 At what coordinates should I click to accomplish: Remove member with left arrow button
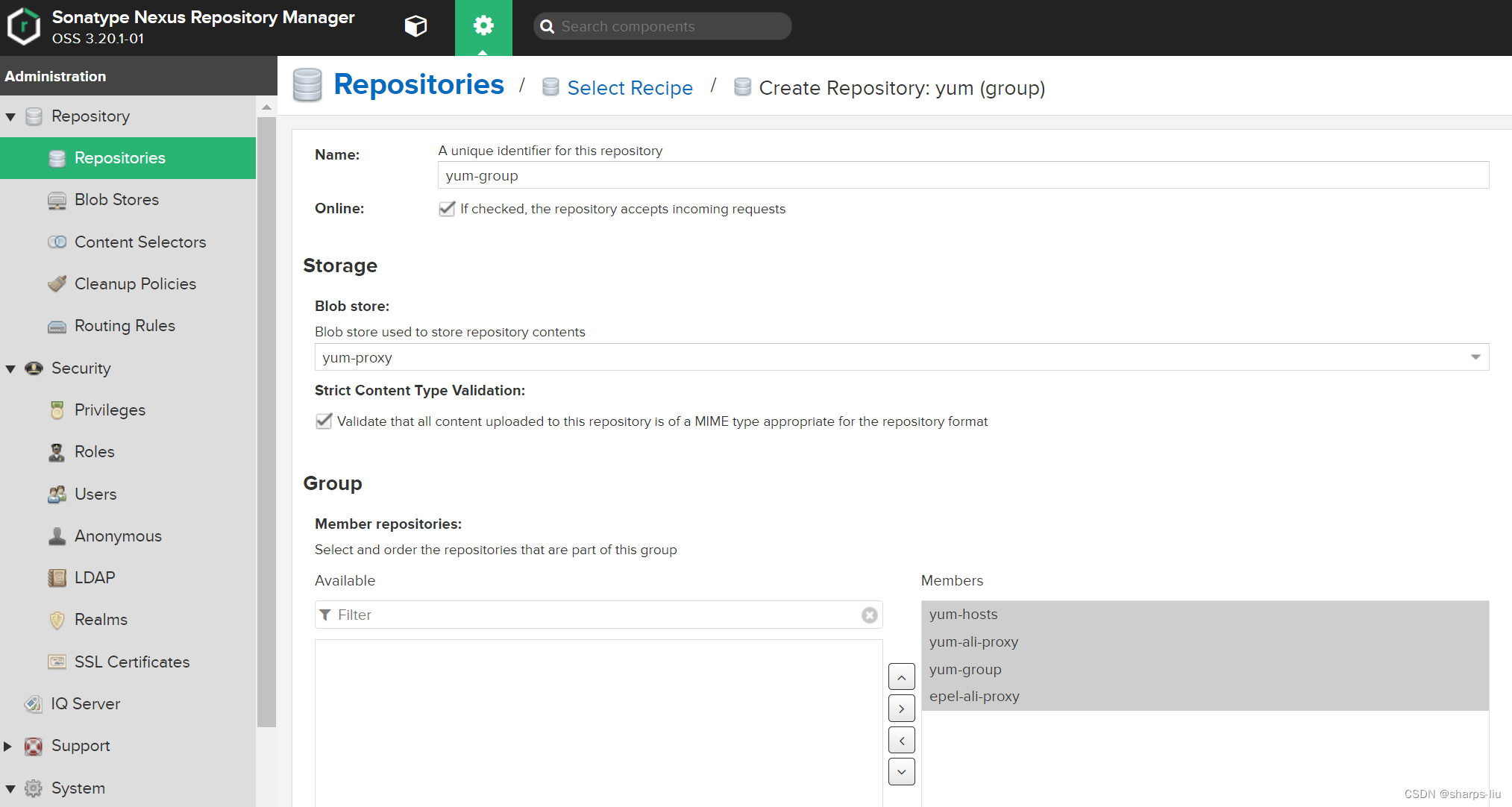point(901,741)
